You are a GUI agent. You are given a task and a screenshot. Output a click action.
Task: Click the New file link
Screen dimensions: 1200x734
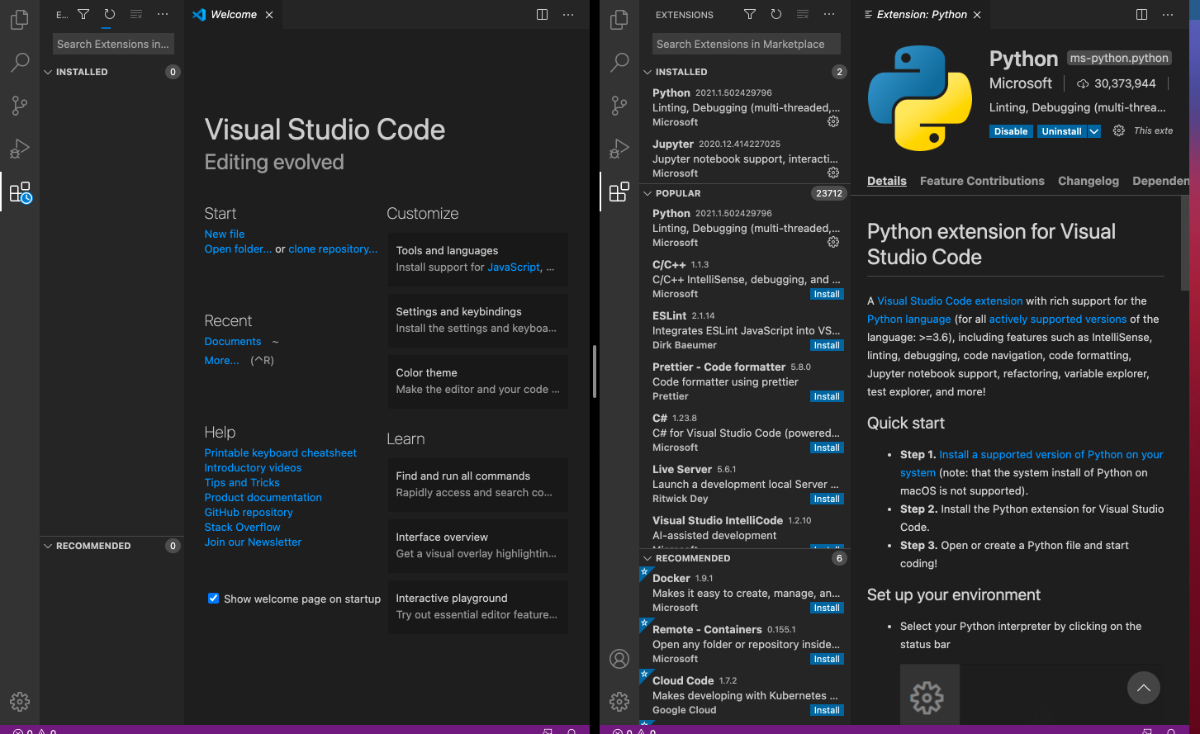224,234
